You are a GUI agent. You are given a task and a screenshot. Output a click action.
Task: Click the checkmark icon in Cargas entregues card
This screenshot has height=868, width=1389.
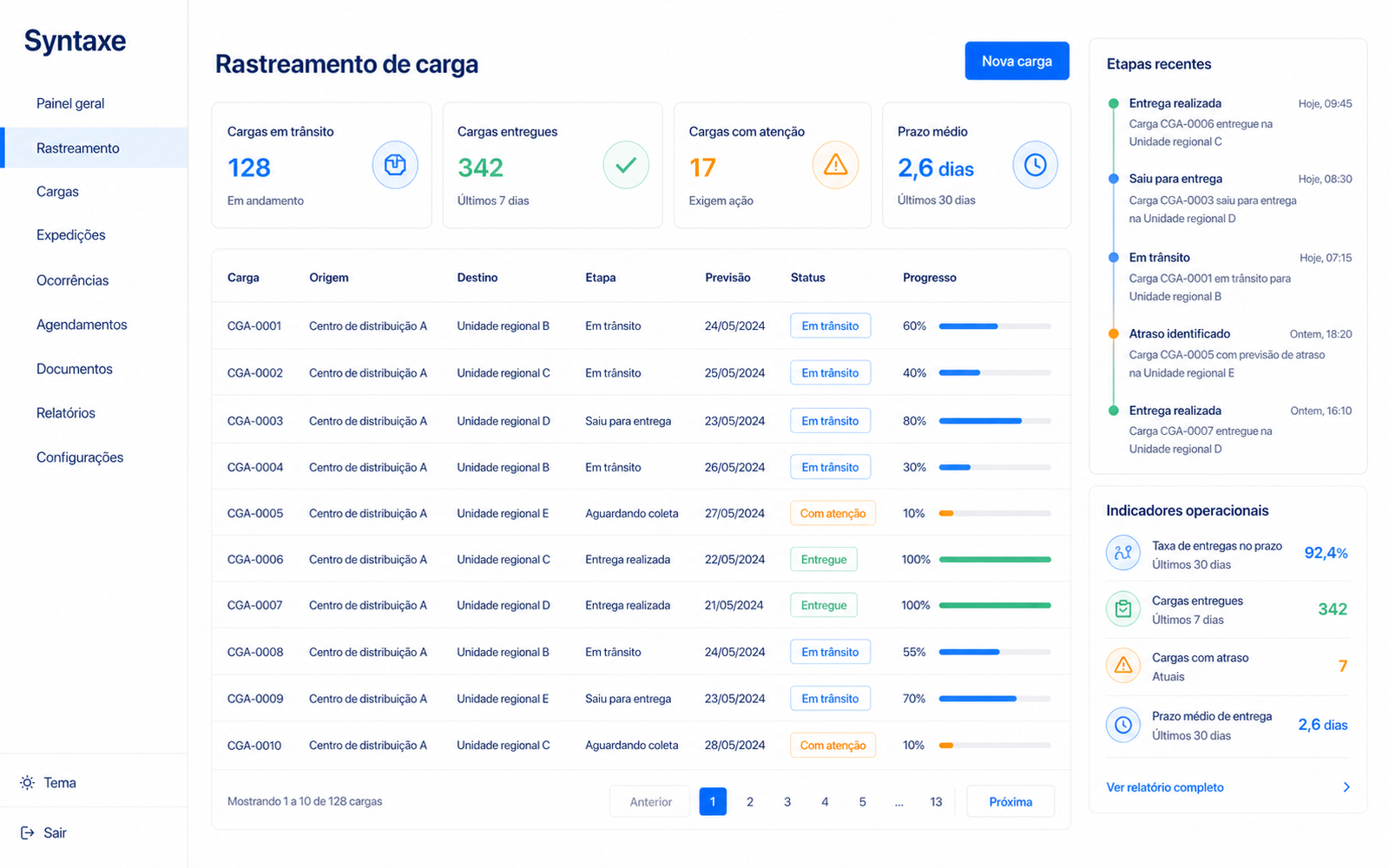(626, 165)
